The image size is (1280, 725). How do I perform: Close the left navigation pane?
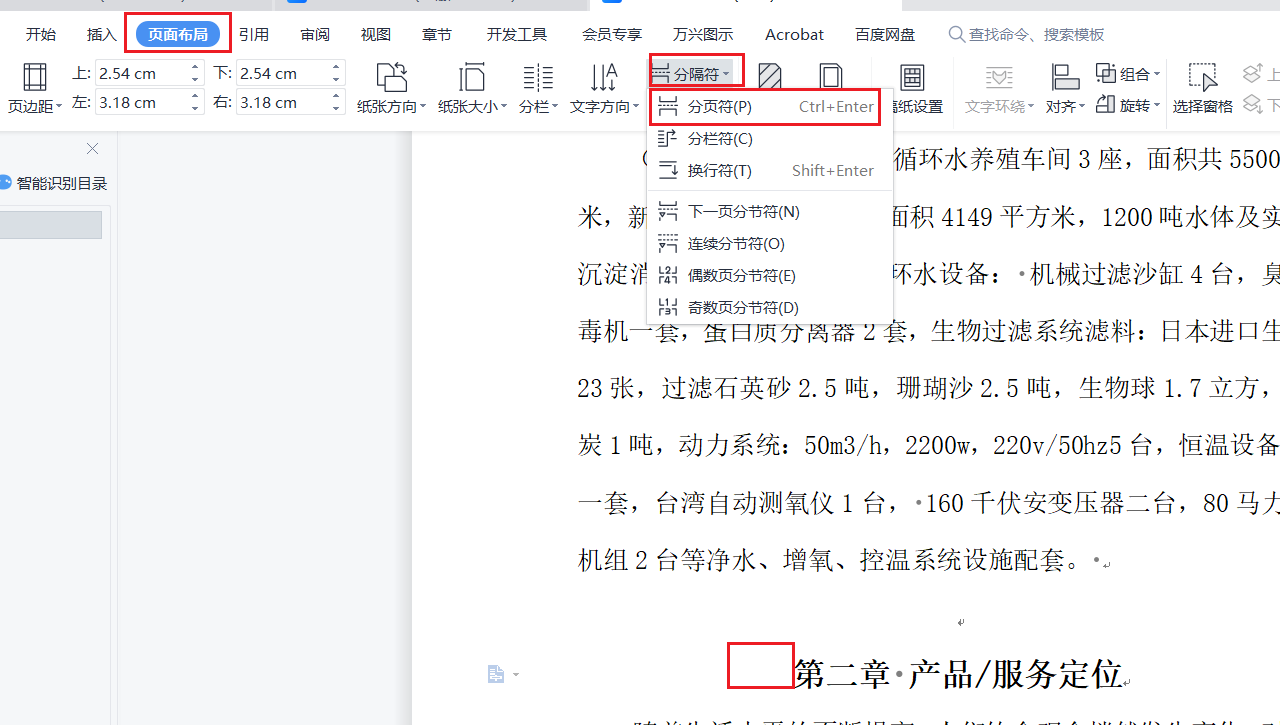pyautogui.click(x=93, y=149)
